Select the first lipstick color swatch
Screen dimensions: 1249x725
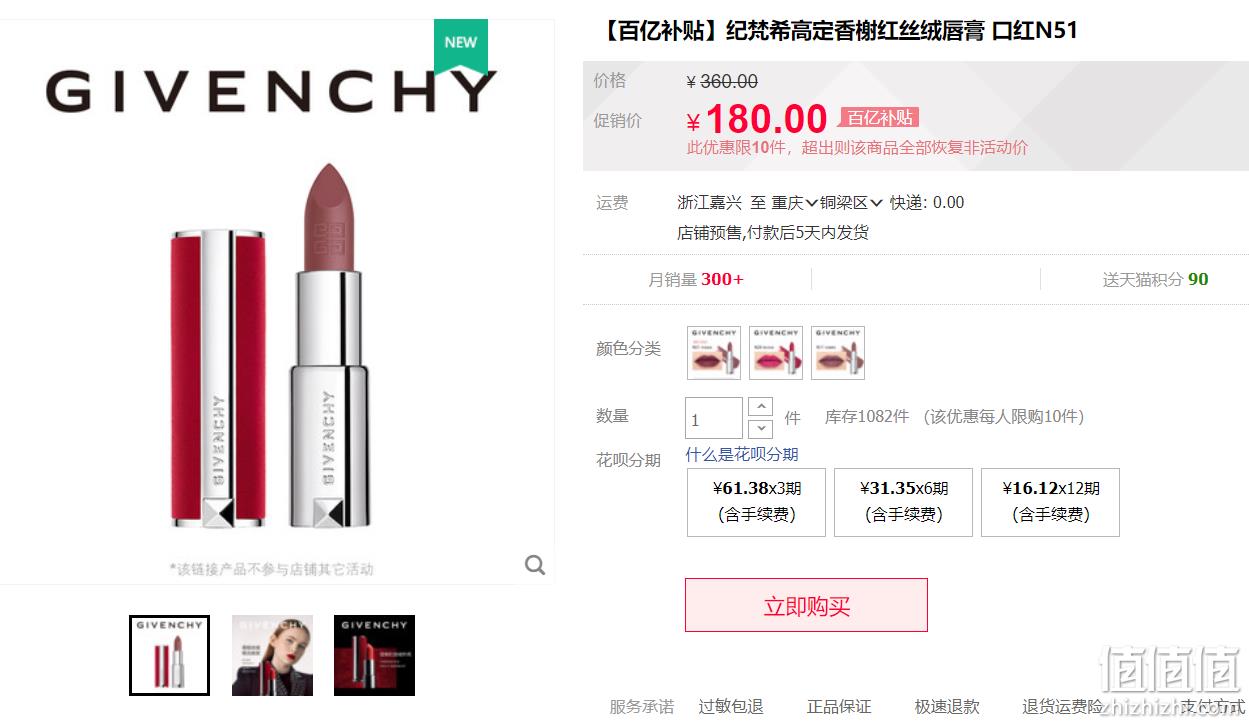click(x=714, y=353)
